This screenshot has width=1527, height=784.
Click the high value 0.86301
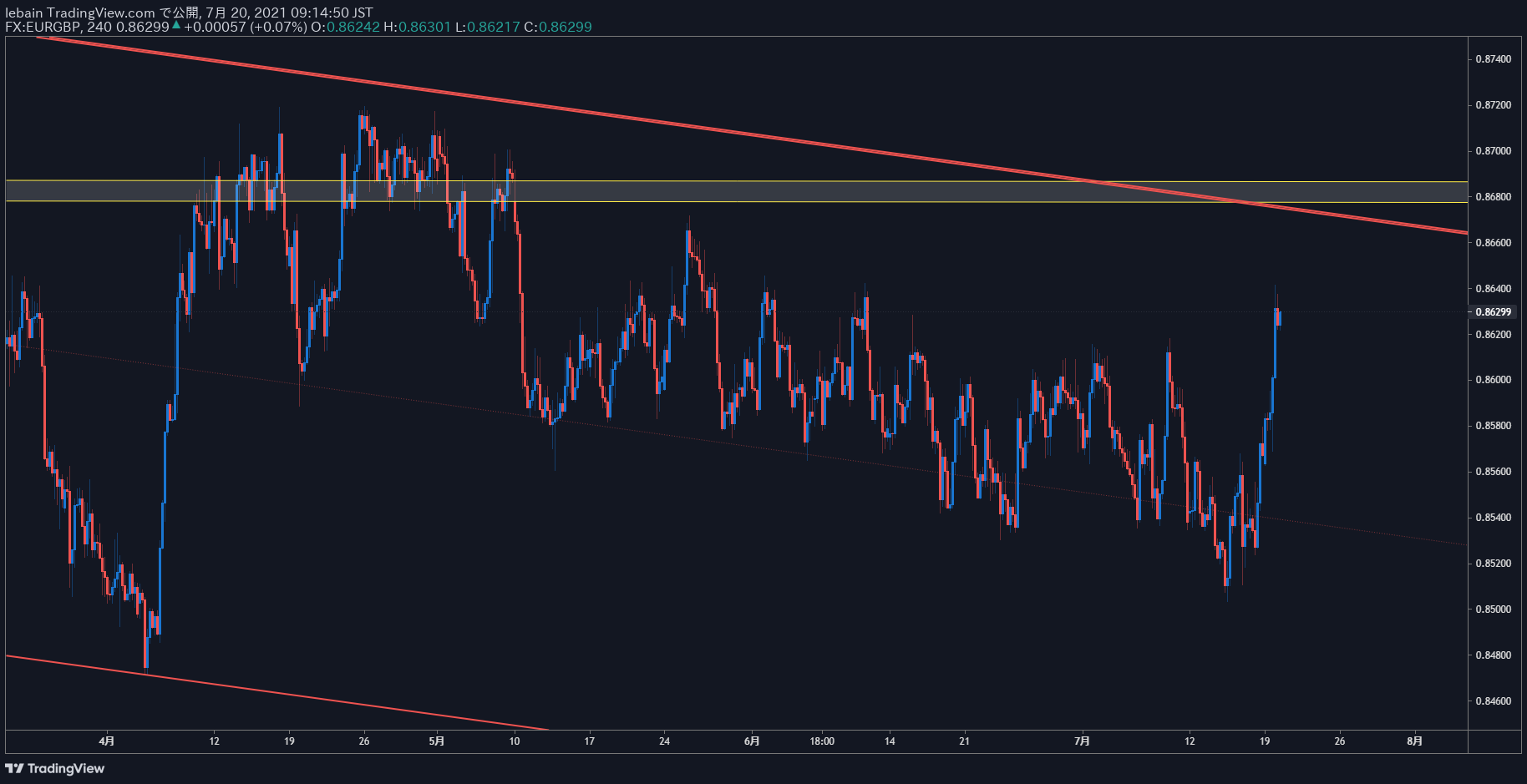tap(424, 27)
